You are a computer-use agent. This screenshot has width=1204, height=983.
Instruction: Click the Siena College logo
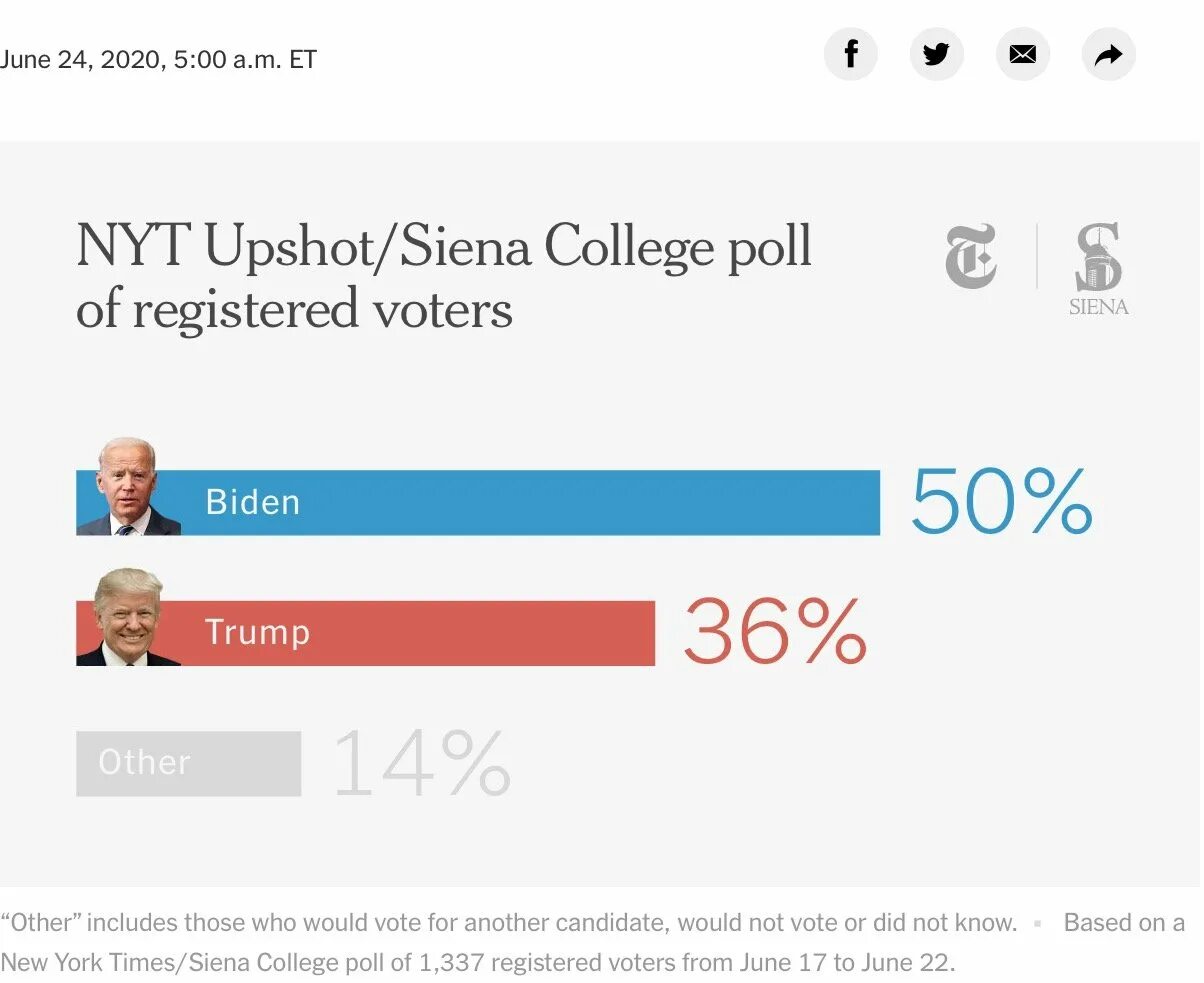(1098, 268)
